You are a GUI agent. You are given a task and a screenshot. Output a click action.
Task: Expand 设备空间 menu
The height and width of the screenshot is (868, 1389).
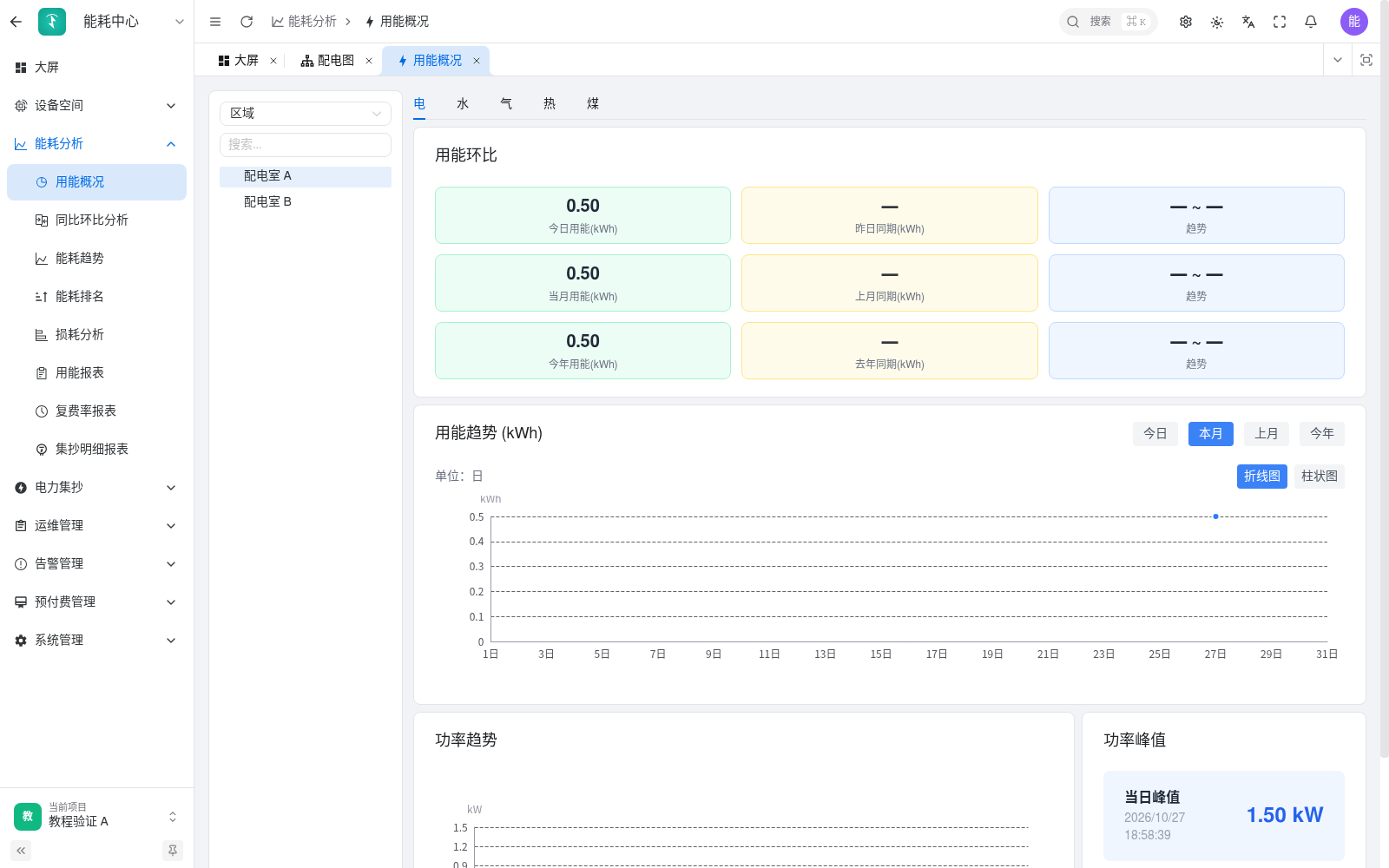96,105
